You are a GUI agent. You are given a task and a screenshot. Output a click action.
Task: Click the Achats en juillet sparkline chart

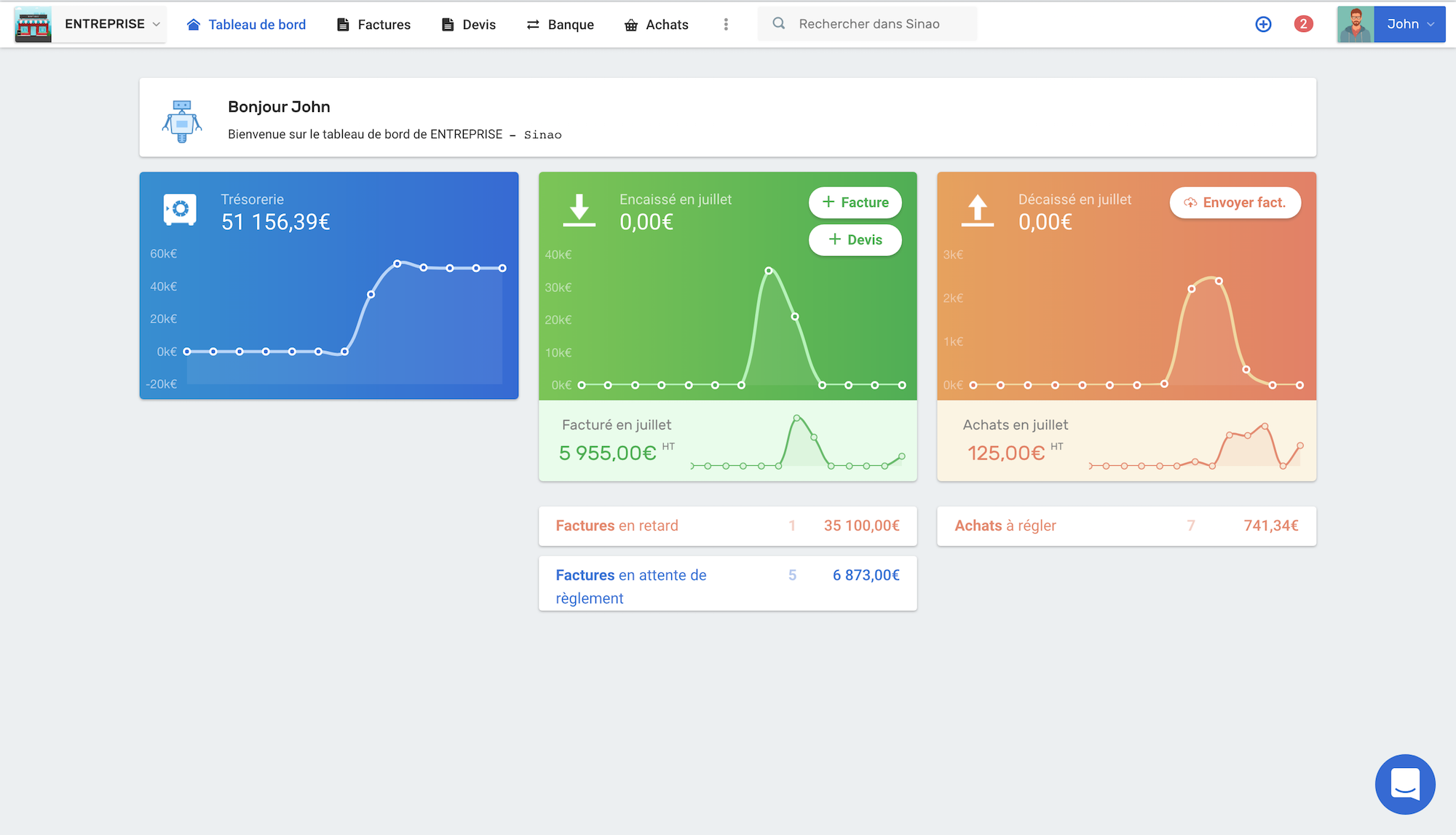1195,446
